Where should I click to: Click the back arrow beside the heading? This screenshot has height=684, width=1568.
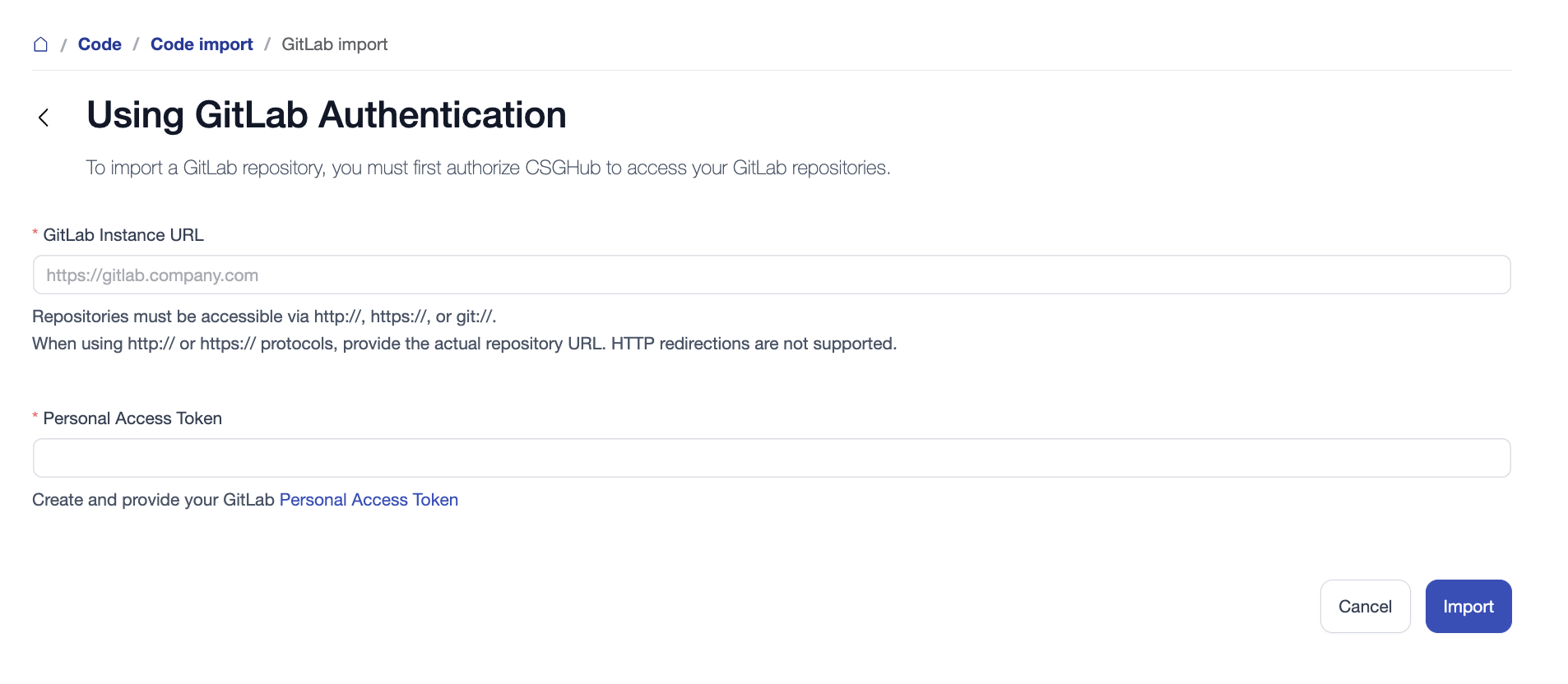(x=44, y=118)
